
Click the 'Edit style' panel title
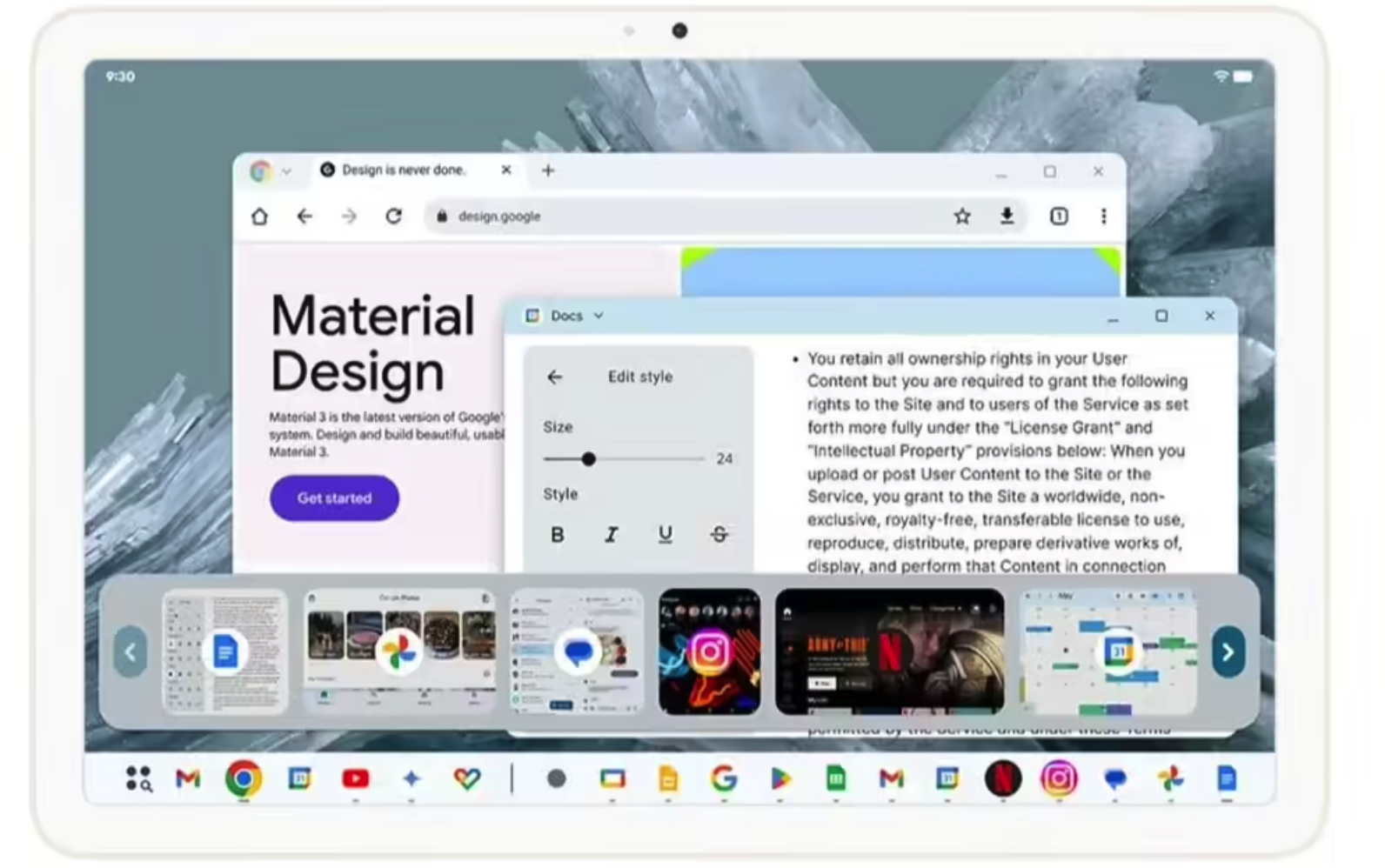click(x=640, y=377)
